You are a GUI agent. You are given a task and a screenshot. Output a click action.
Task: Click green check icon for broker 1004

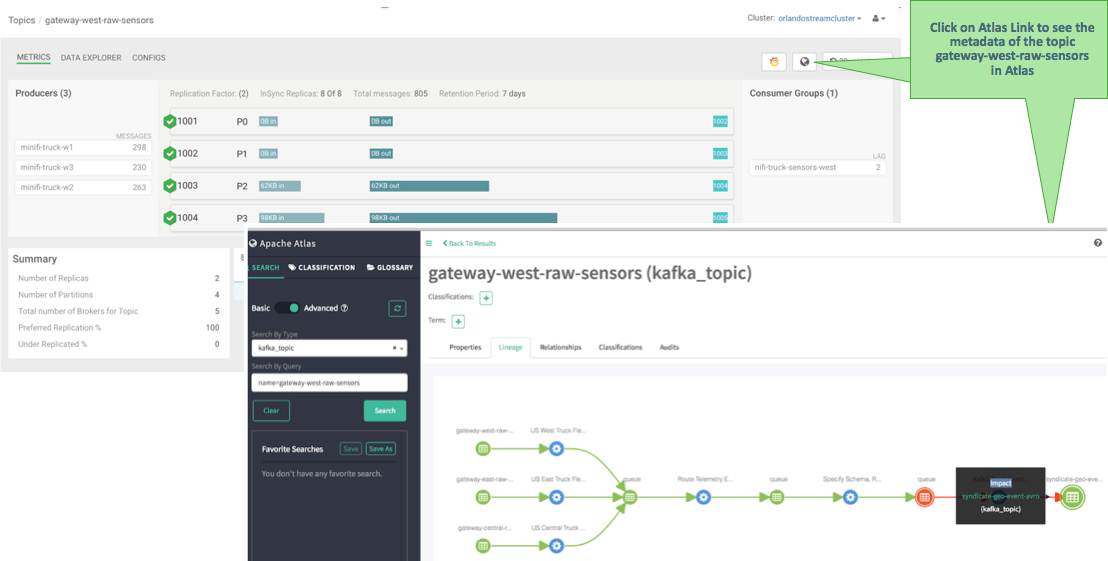(x=170, y=218)
